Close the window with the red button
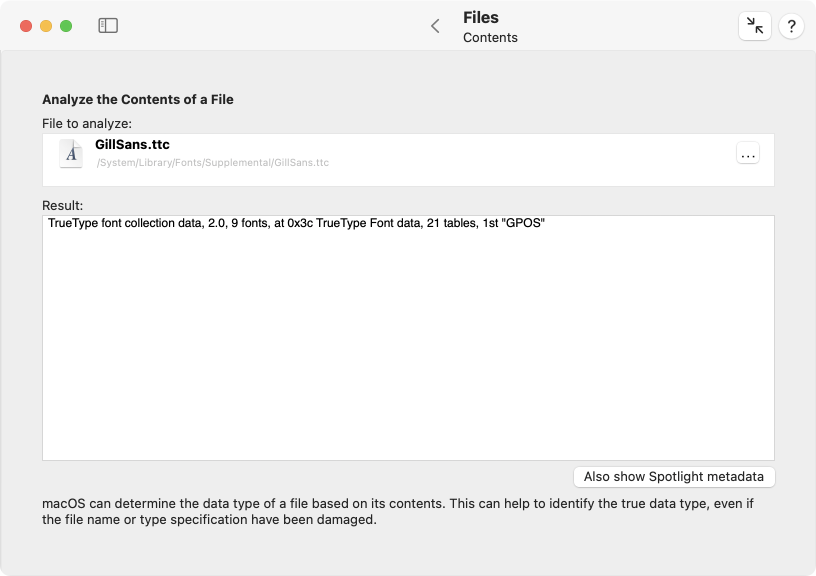 [26, 26]
